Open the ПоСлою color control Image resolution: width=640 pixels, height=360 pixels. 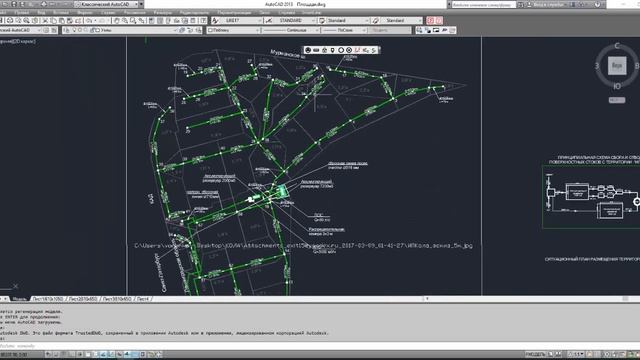point(233,30)
